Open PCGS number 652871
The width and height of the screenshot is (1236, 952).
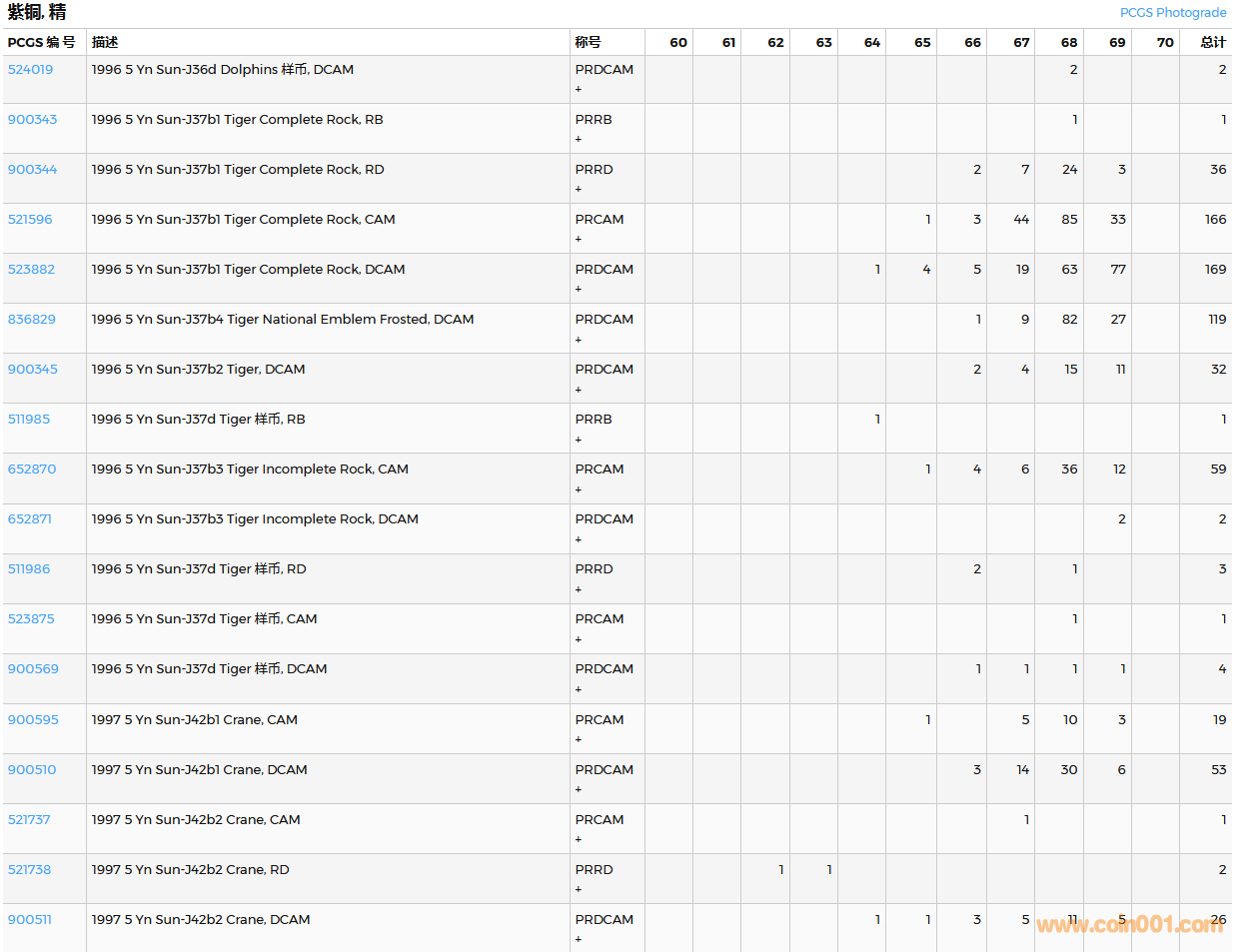(x=30, y=519)
